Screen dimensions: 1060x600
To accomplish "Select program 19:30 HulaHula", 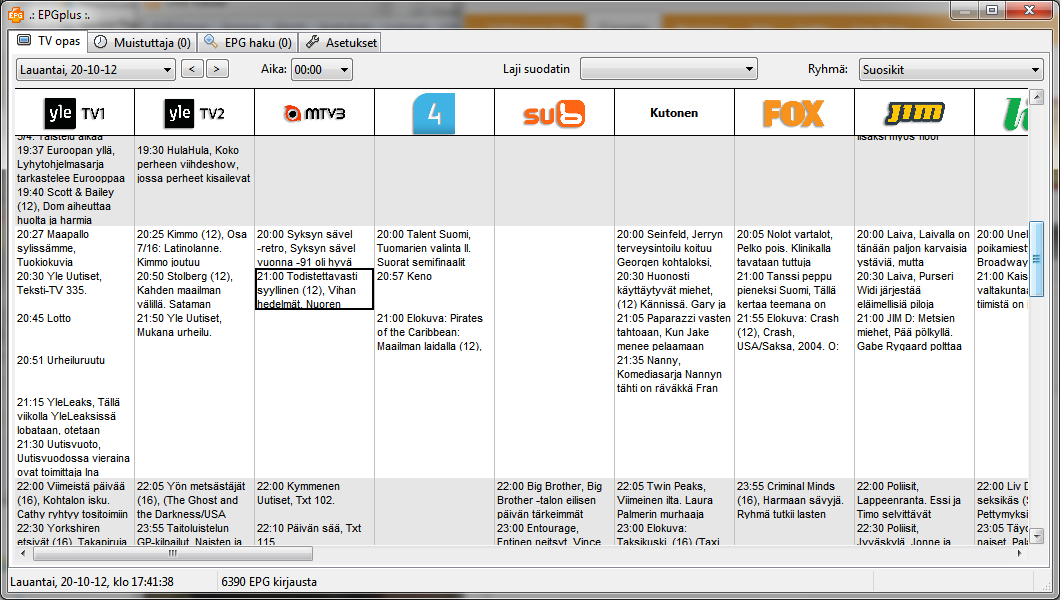I will click(194, 164).
